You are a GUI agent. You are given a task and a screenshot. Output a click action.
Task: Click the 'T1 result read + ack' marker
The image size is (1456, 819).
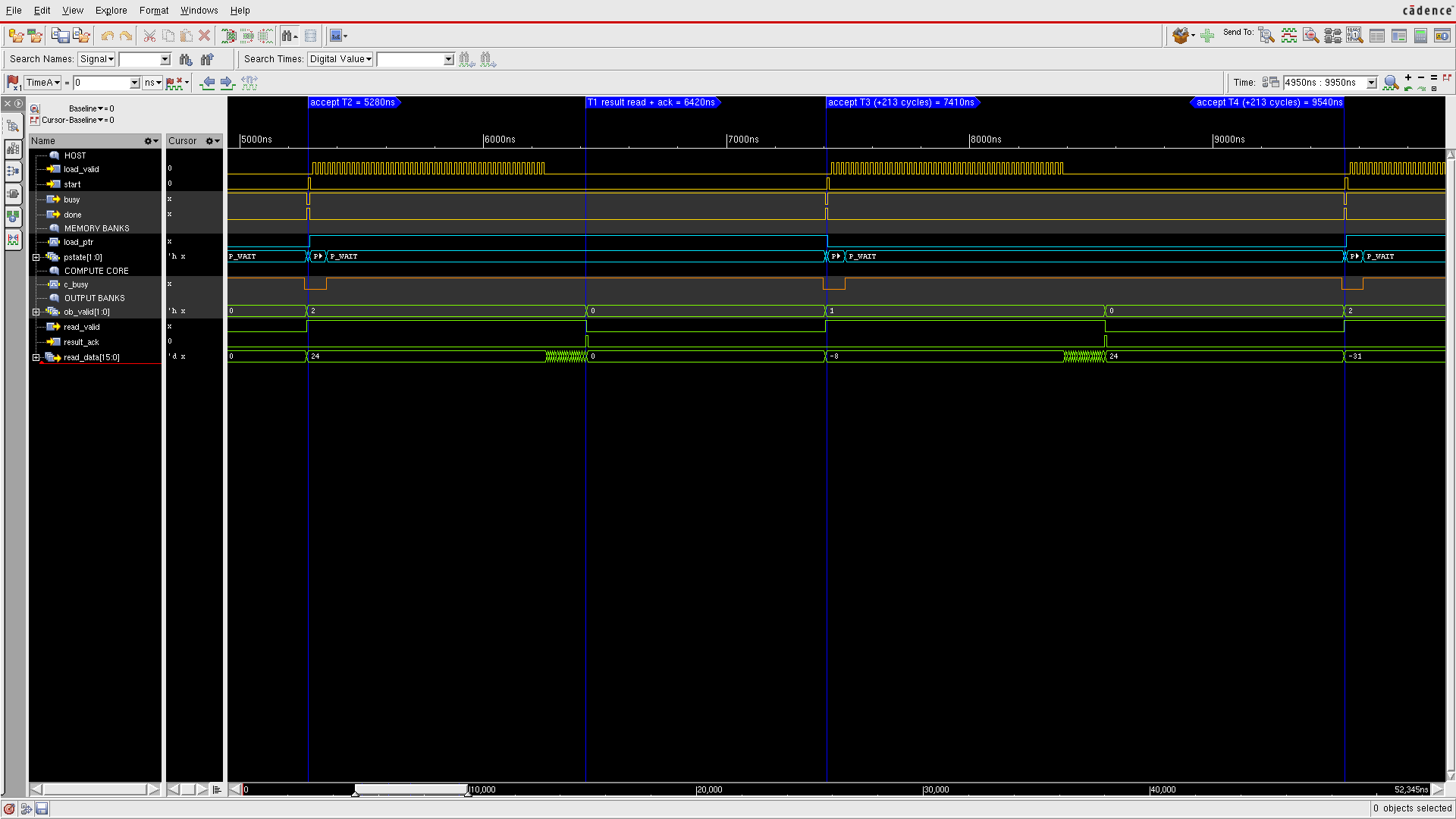(x=652, y=102)
